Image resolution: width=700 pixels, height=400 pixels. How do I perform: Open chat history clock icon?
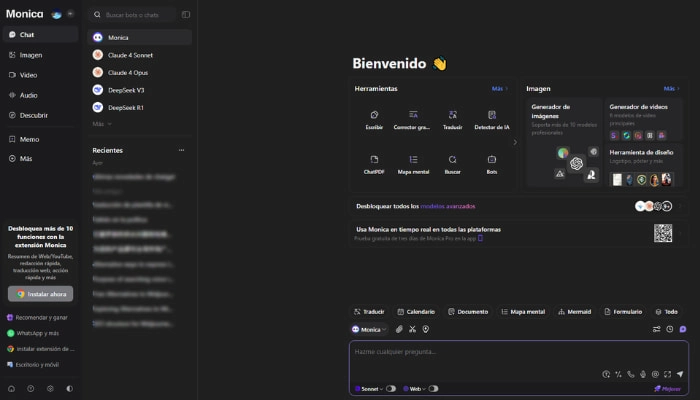670,329
